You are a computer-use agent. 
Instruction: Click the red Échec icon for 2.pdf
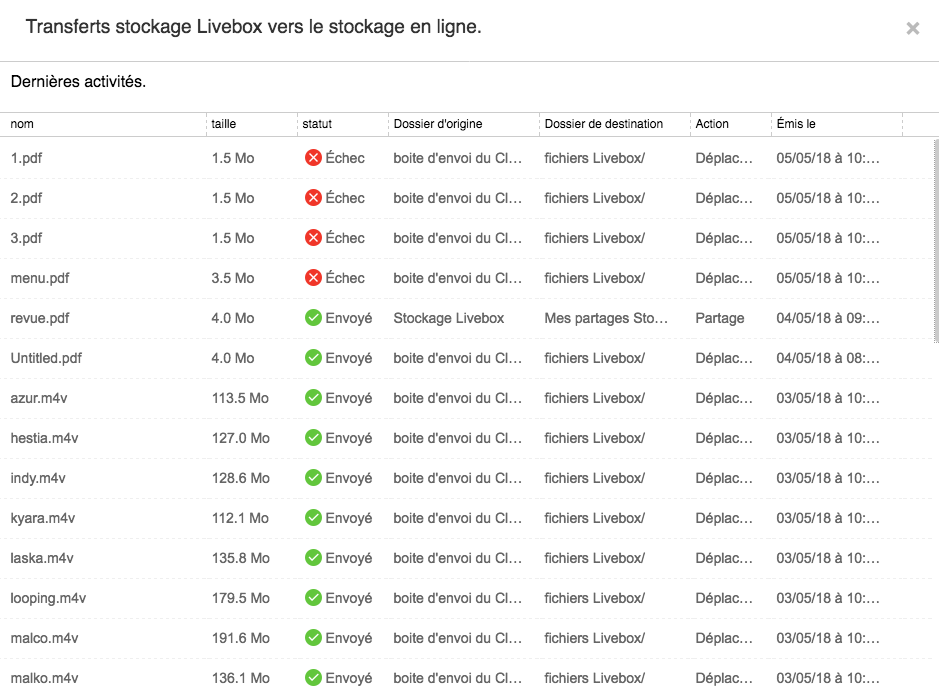click(x=313, y=198)
